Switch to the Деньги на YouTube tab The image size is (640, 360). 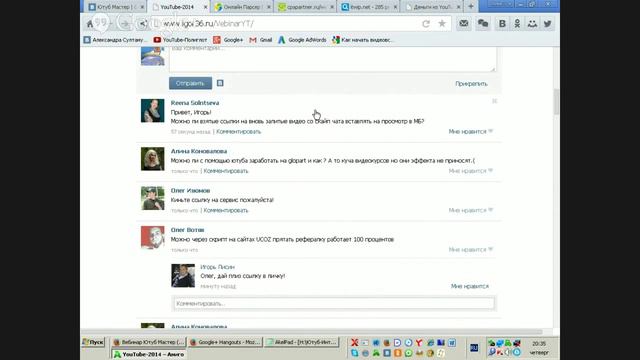click(x=432, y=7)
